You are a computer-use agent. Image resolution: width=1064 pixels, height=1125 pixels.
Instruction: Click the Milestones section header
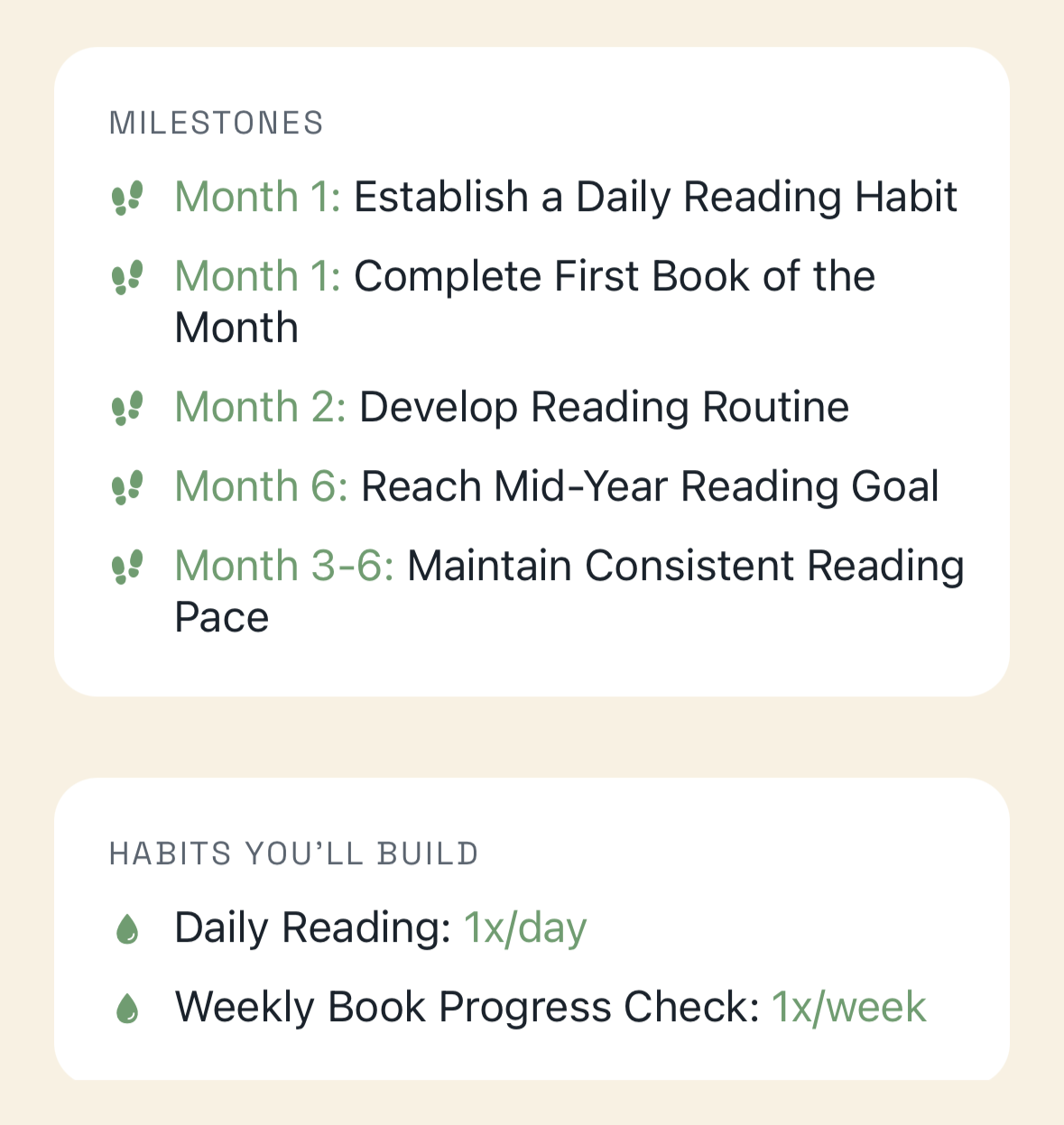coord(216,123)
